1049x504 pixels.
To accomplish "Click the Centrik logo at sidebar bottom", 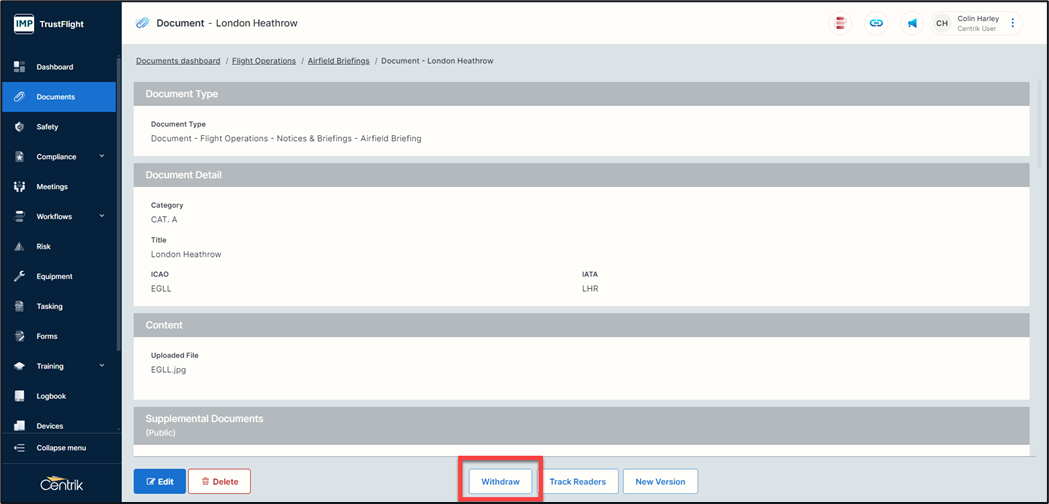I will (x=61, y=483).
